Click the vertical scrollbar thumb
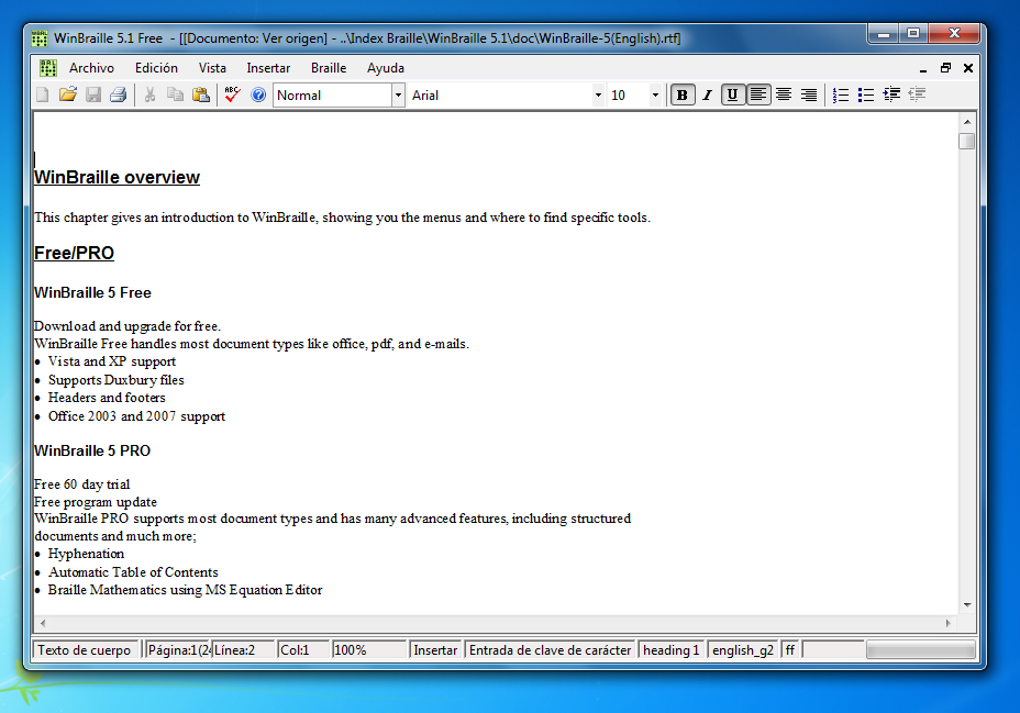The image size is (1020, 713). [967, 141]
